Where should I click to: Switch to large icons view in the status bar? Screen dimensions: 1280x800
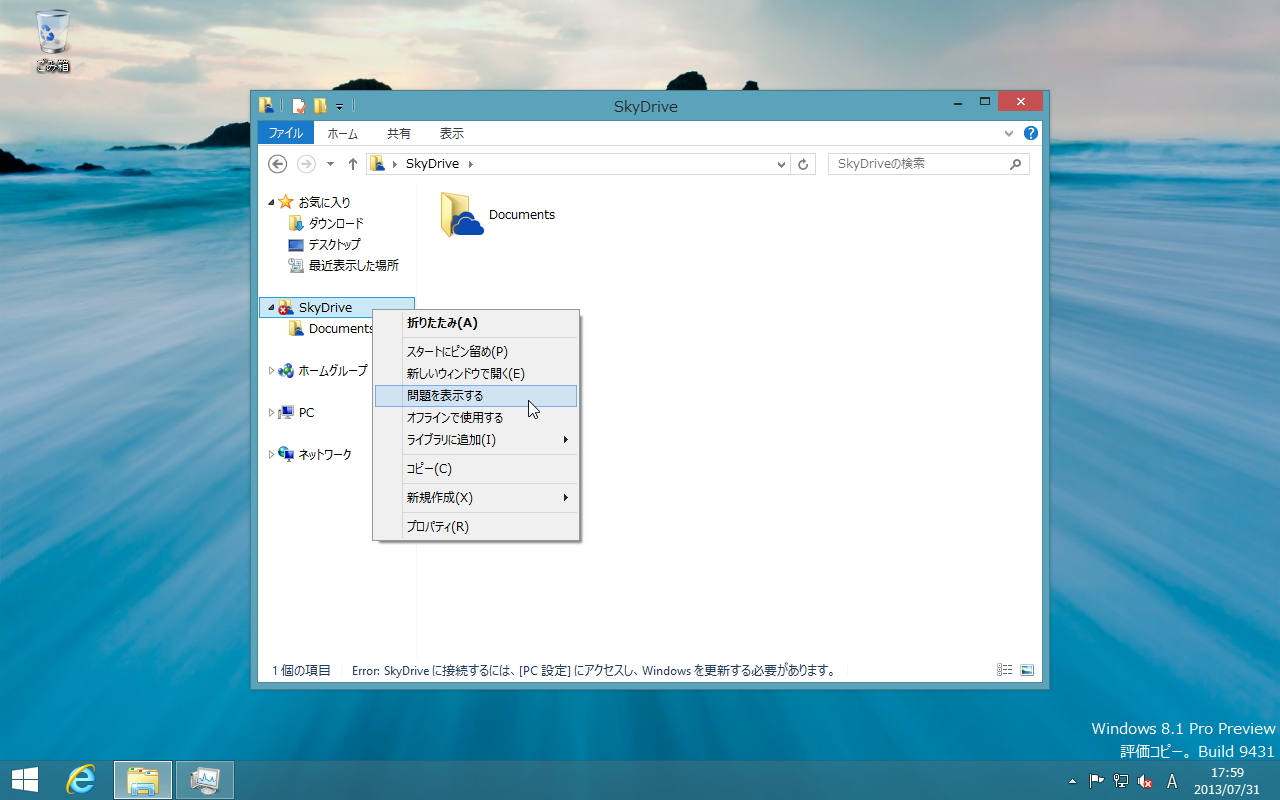pos(1027,670)
